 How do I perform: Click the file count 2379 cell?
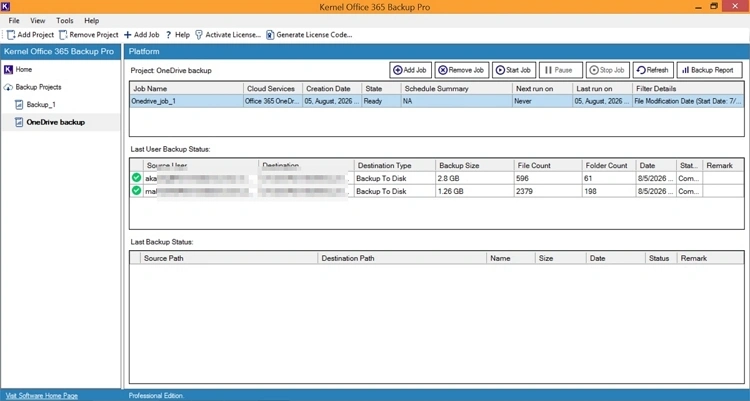[548, 191]
